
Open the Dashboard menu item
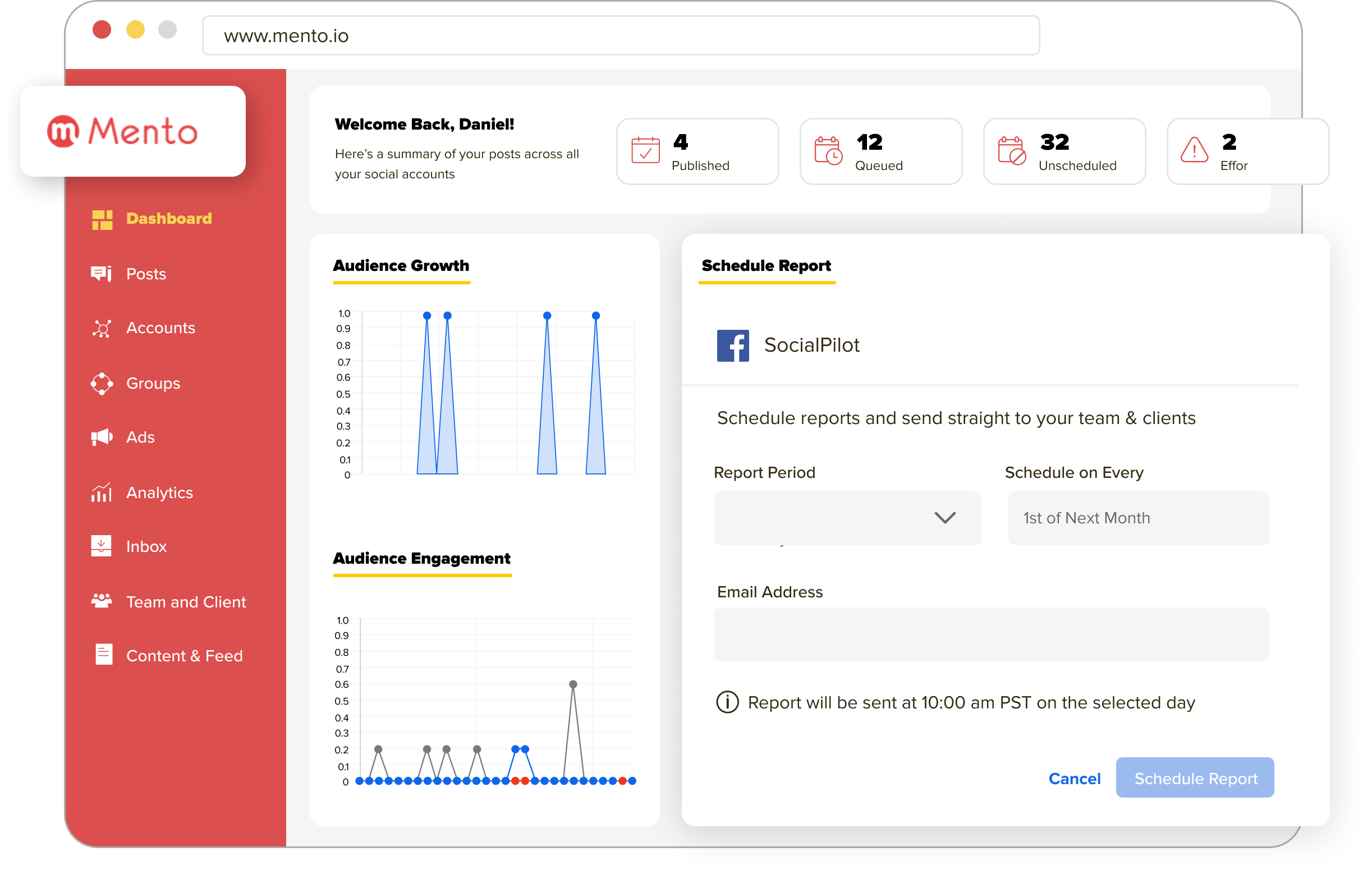coord(169,219)
